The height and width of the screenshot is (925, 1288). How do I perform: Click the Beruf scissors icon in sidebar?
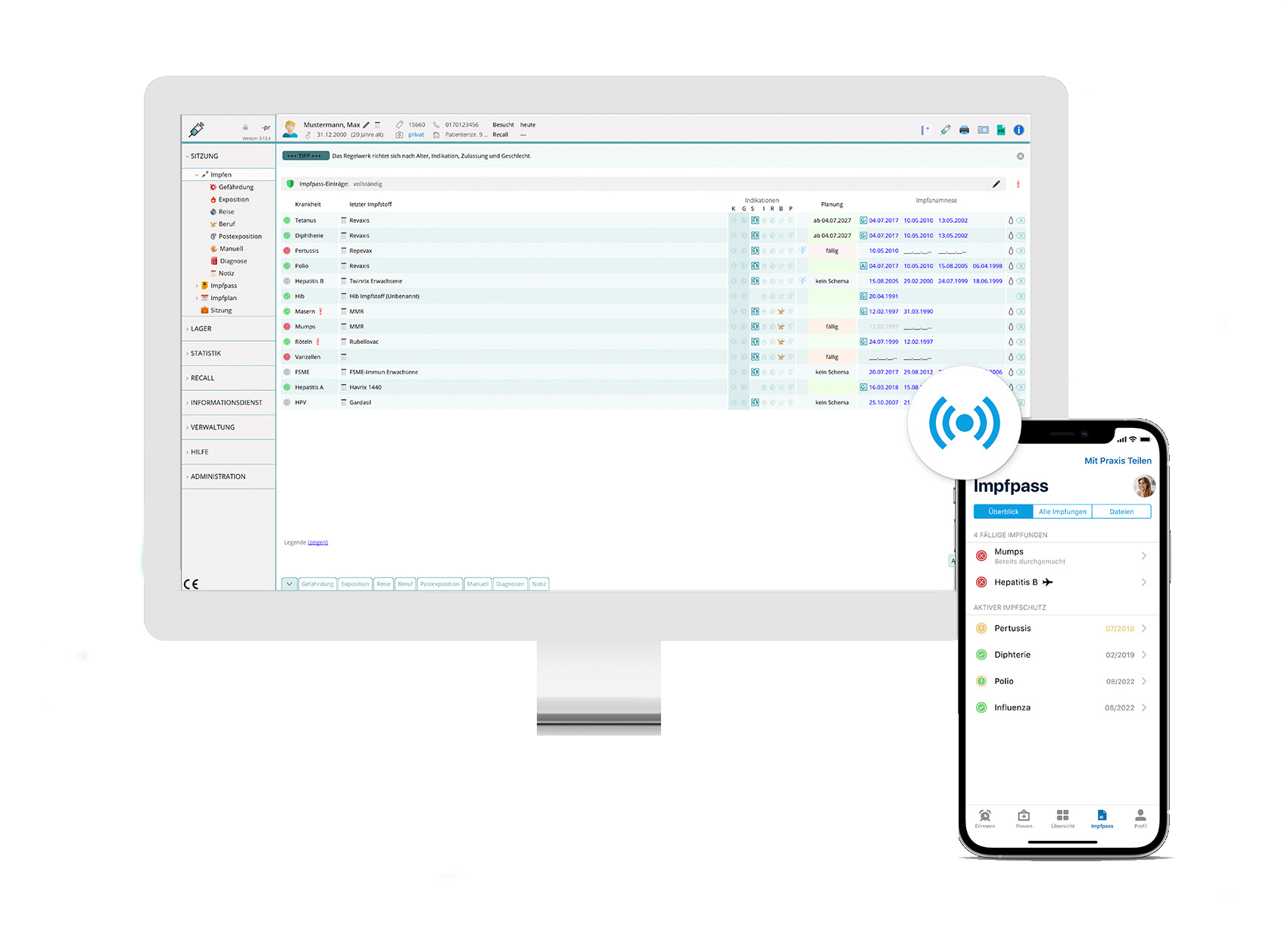coord(213,223)
